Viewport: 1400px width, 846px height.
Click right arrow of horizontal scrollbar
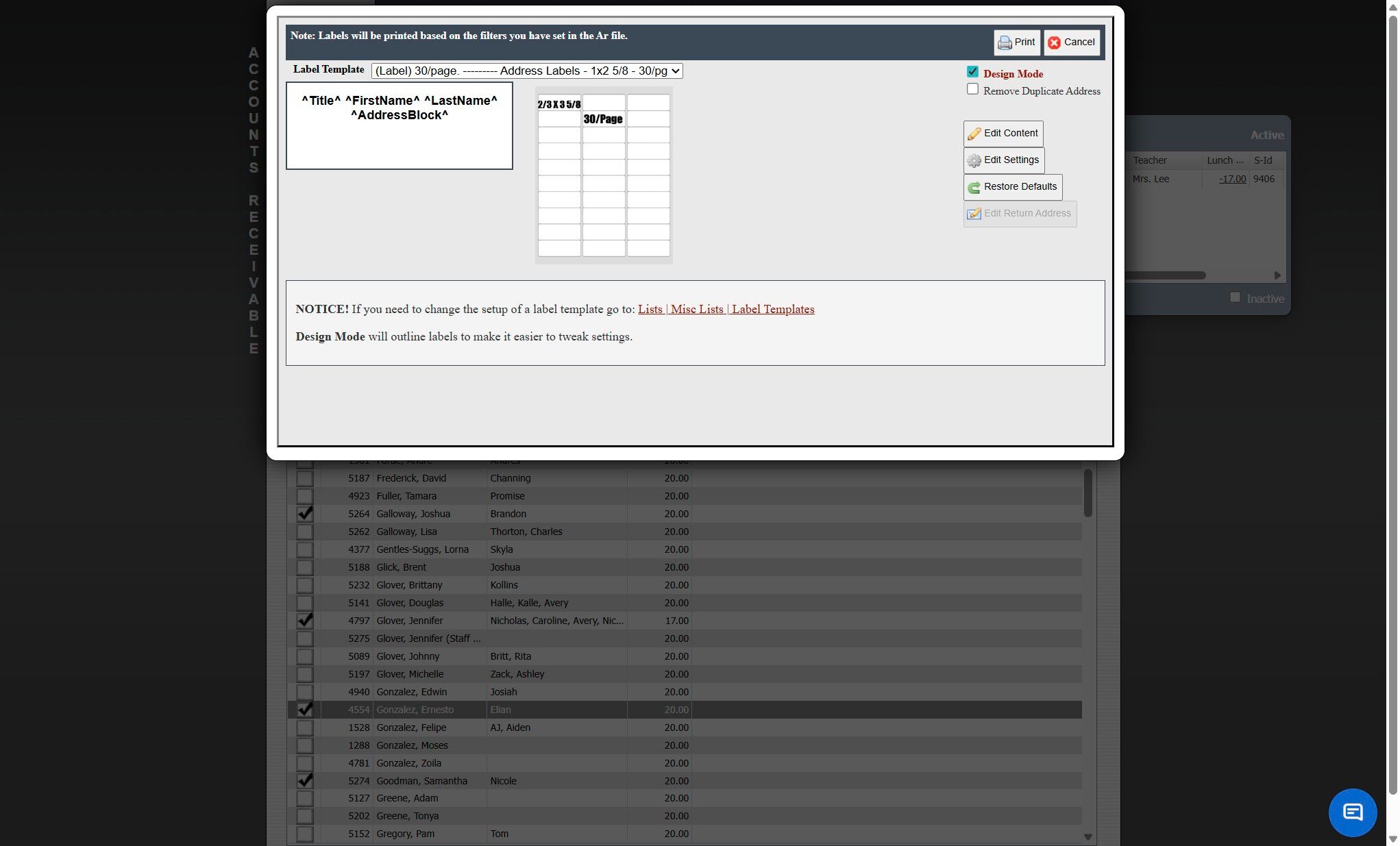click(x=1277, y=275)
